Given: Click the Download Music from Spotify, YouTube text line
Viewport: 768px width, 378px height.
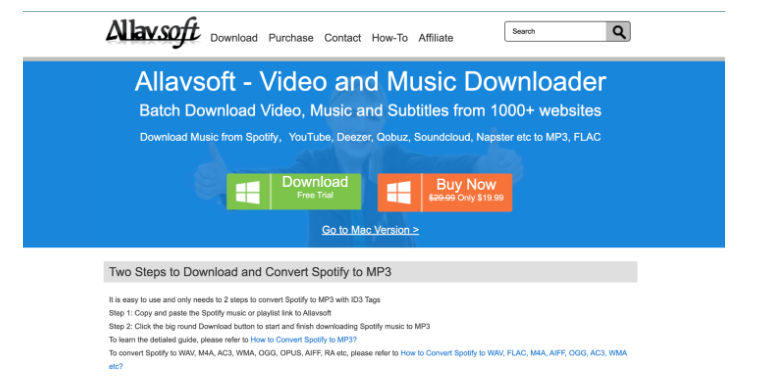Looking at the screenshot, I should click(370, 137).
